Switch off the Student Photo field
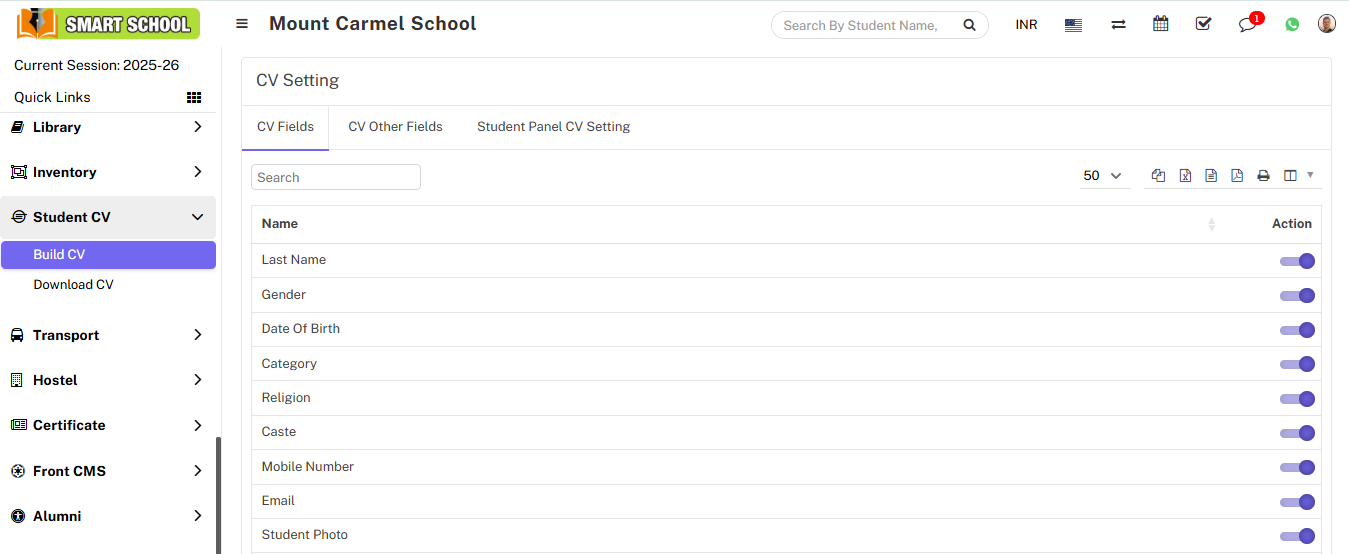This screenshot has width=1349, height=554. coord(1297,536)
